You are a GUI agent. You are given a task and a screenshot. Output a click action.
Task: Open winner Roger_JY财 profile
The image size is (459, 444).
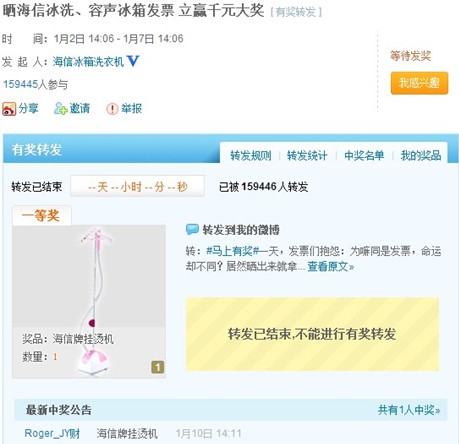(x=52, y=433)
